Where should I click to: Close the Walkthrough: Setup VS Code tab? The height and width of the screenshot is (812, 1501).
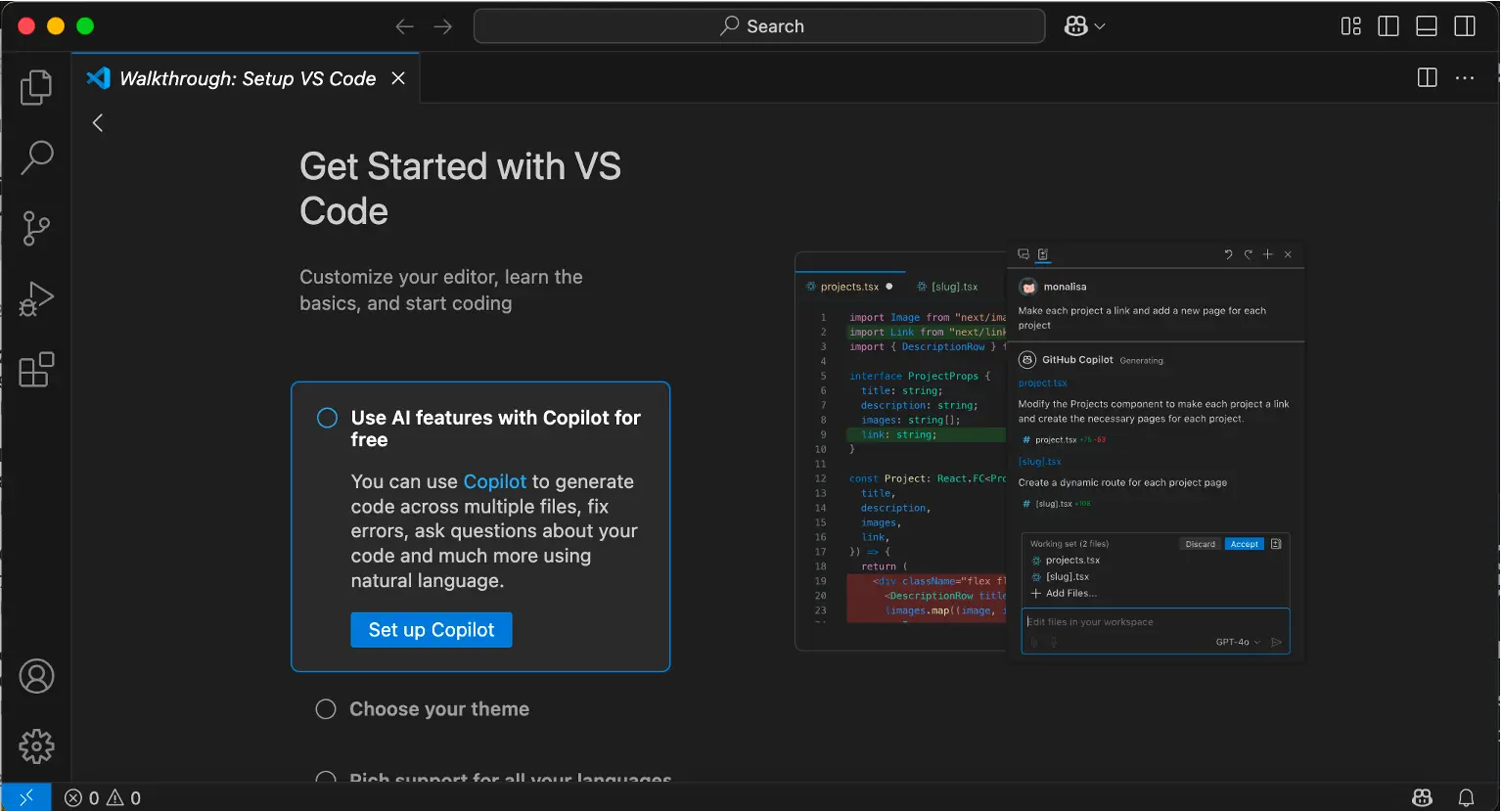point(398,78)
